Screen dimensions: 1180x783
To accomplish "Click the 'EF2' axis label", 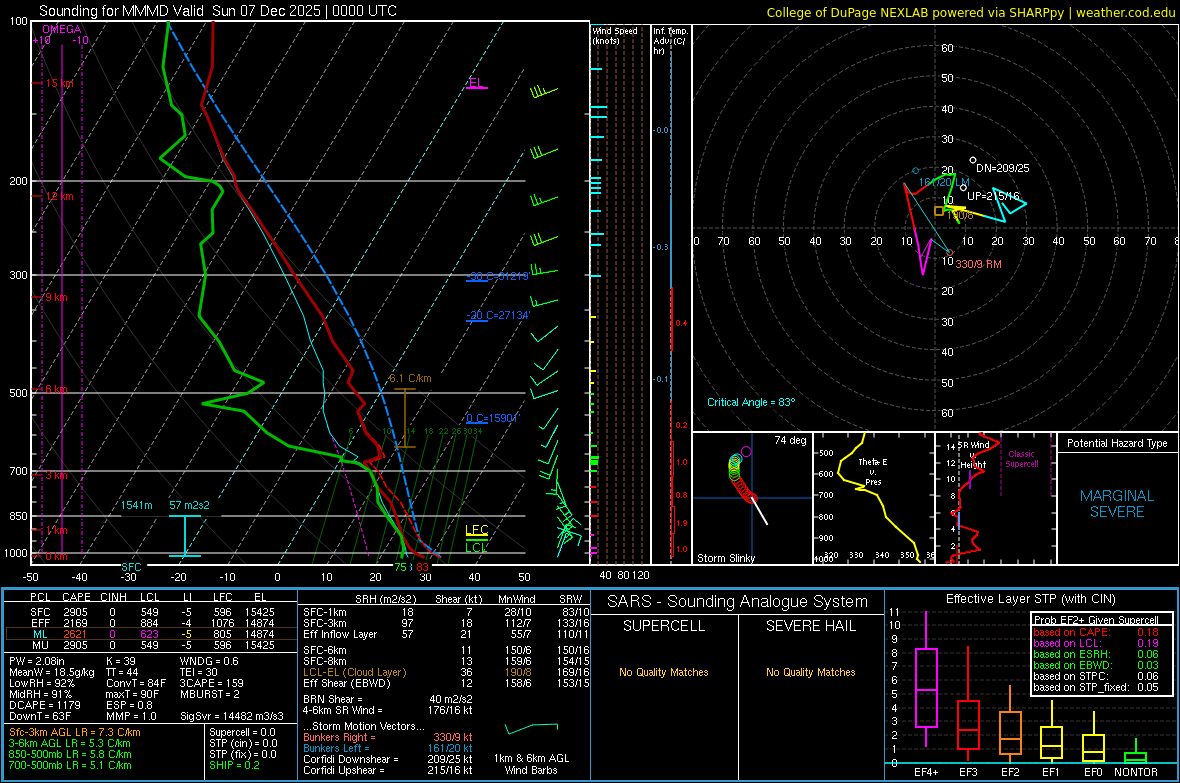I will tap(1010, 772).
